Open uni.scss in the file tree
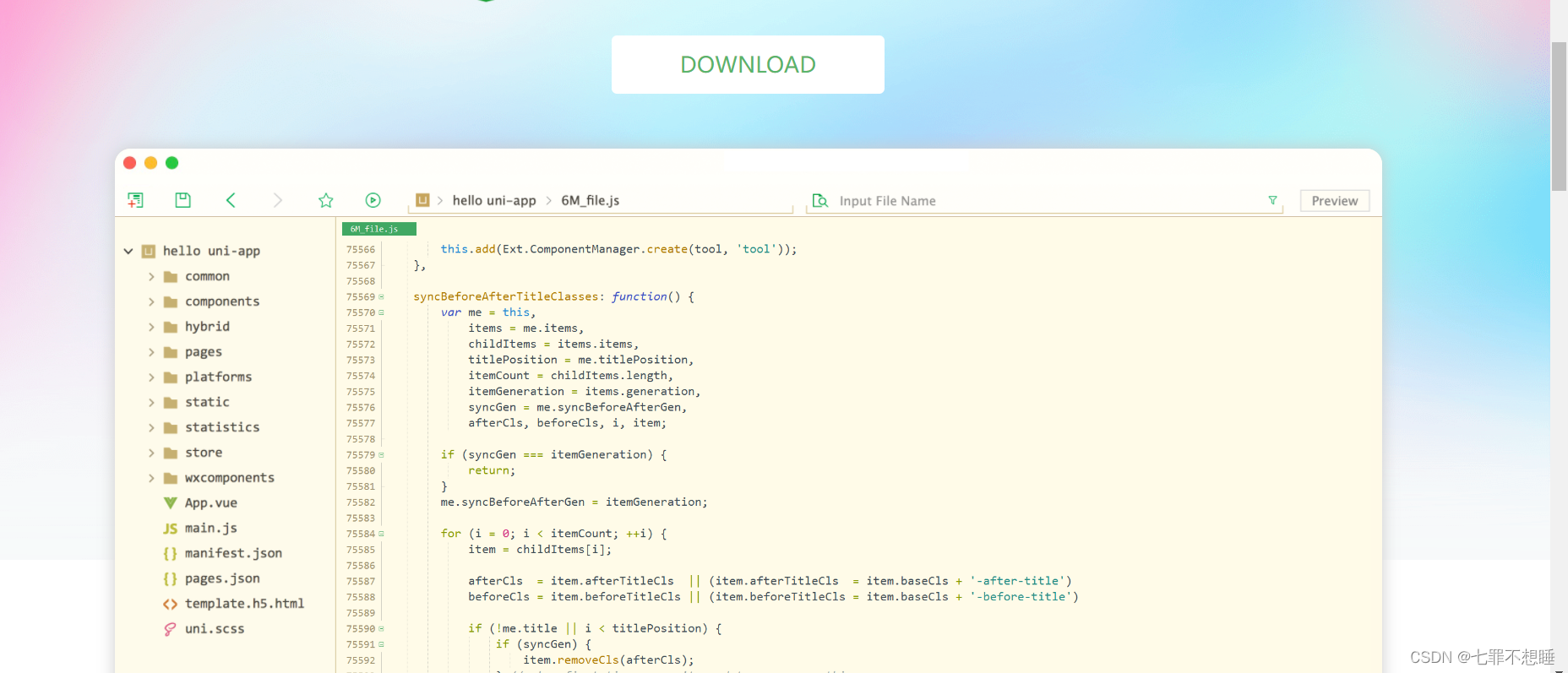Viewport: 1568px width, 673px height. click(215, 629)
